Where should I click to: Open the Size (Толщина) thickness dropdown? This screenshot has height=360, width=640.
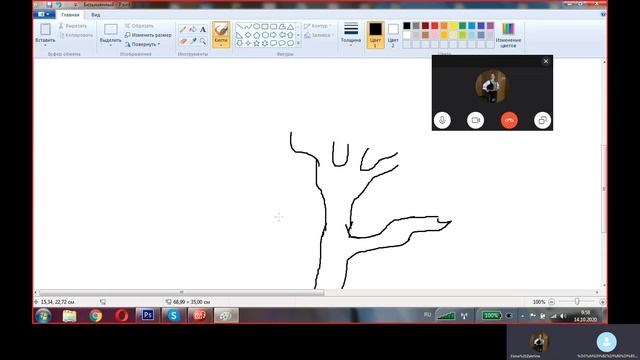tap(351, 34)
